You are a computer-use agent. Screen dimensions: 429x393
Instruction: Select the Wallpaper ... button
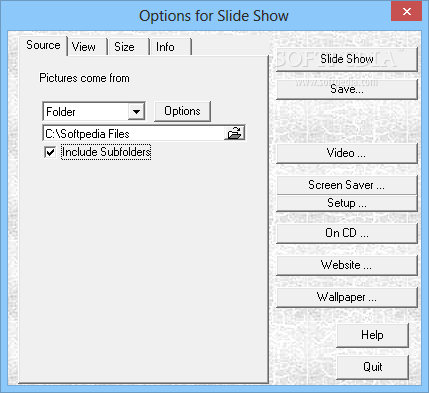[x=347, y=297]
